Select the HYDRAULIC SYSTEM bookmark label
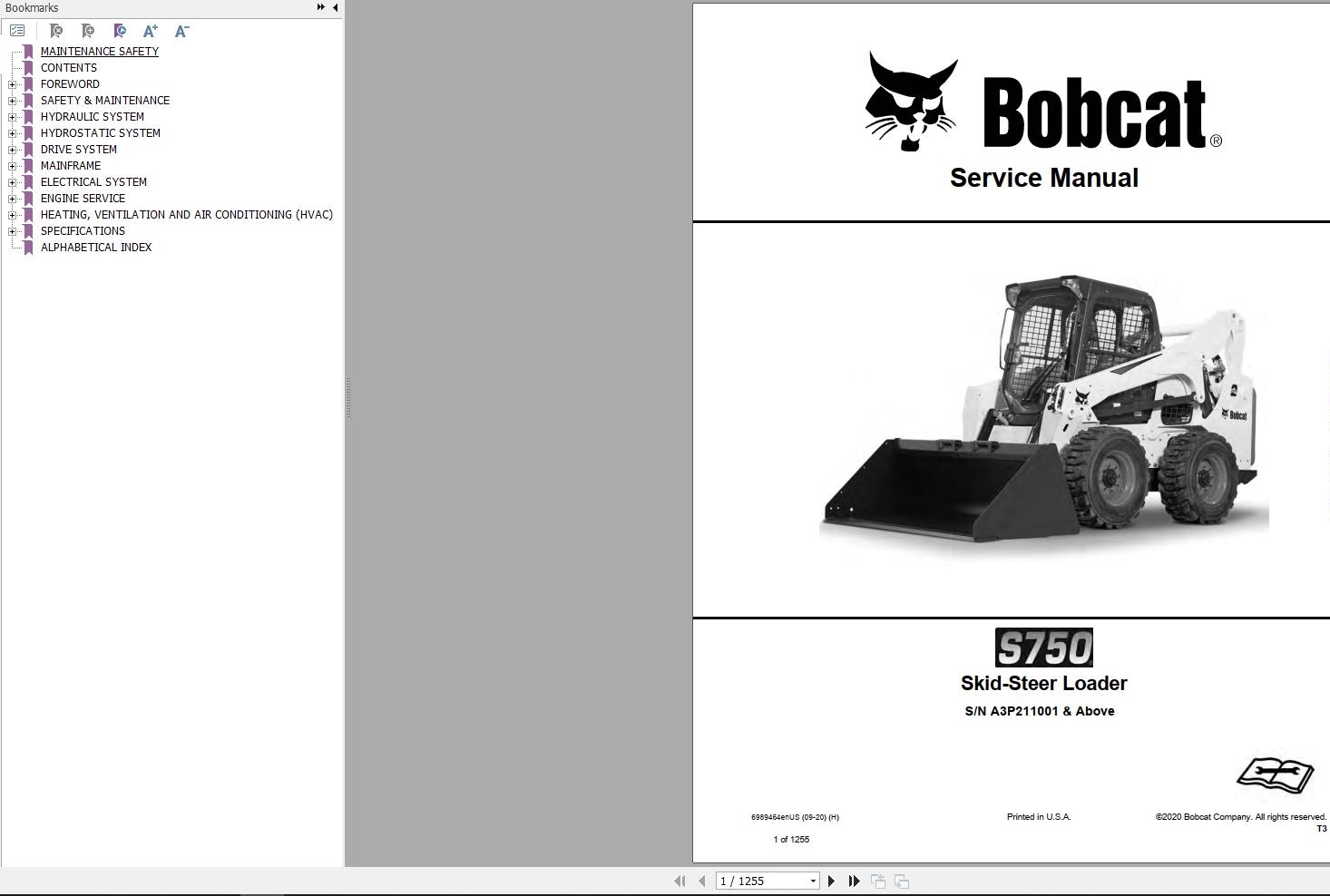 tap(93, 117)
